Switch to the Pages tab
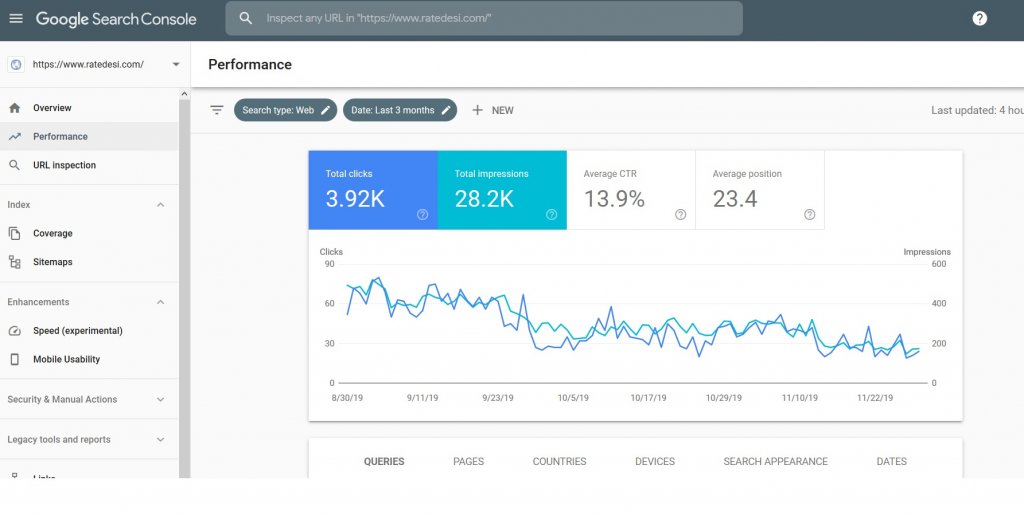This screenshot has height=520, width=1024. (468, 461)
